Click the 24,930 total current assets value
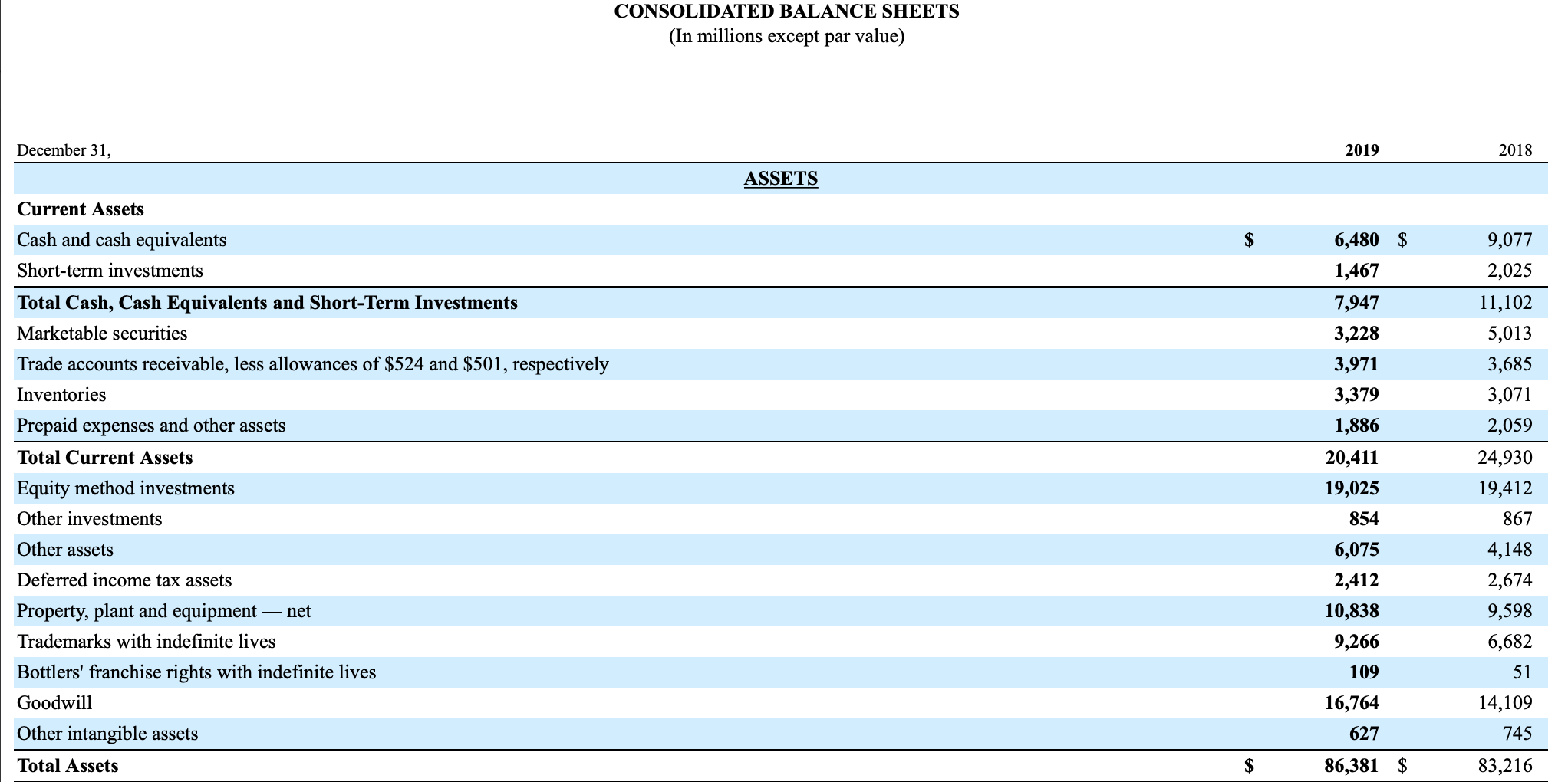The width and height of the screenshot is (1568, 782). pos(1505,458)
